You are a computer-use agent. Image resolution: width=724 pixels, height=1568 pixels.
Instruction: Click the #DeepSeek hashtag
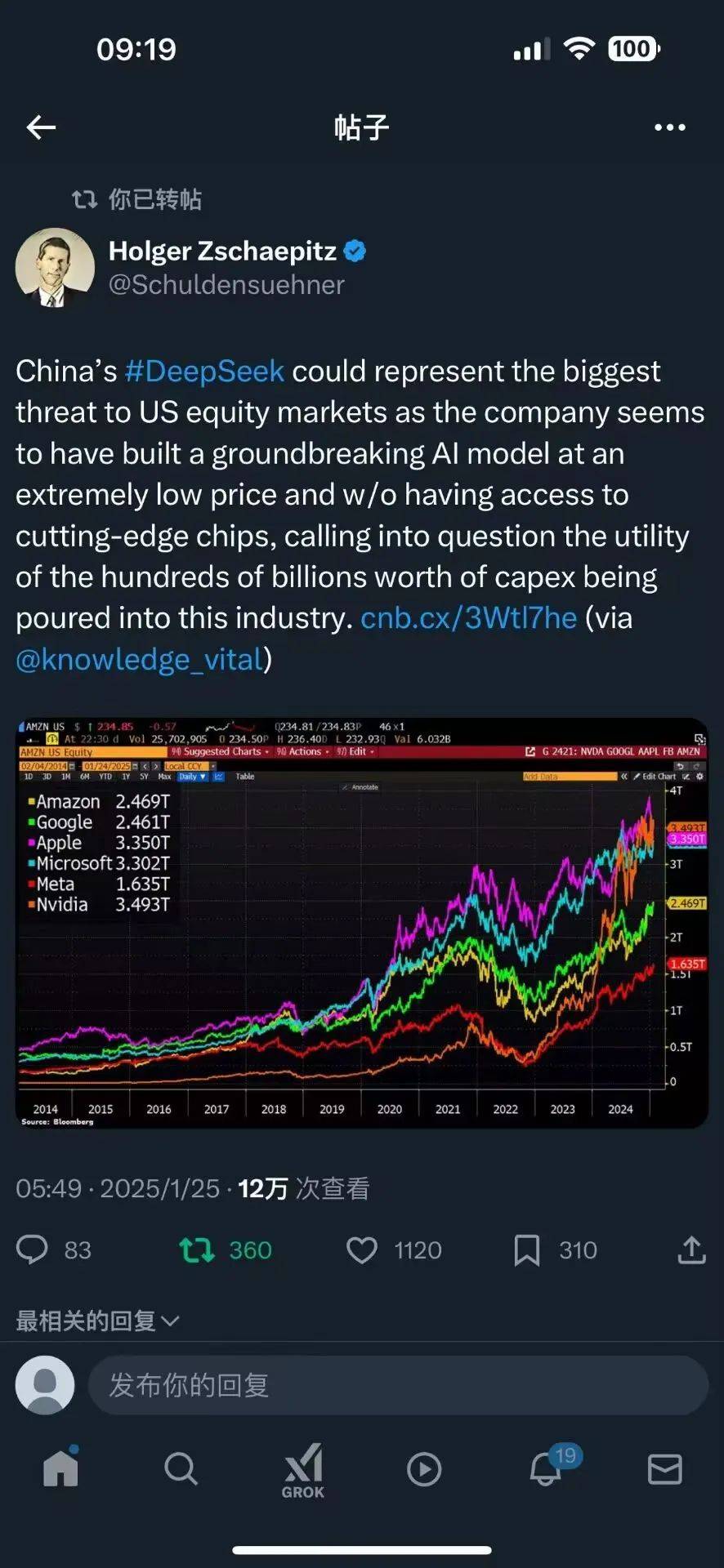click(x=204, y=372)
